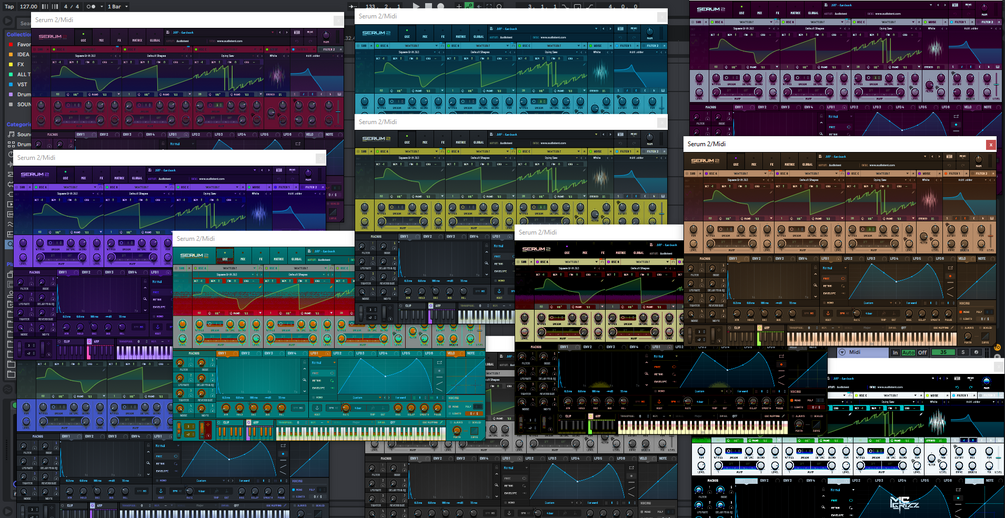1005x518 pixels.
Task: Toggle OSC A enable light in crimson Serum window
Action: (x=54, y=49)
